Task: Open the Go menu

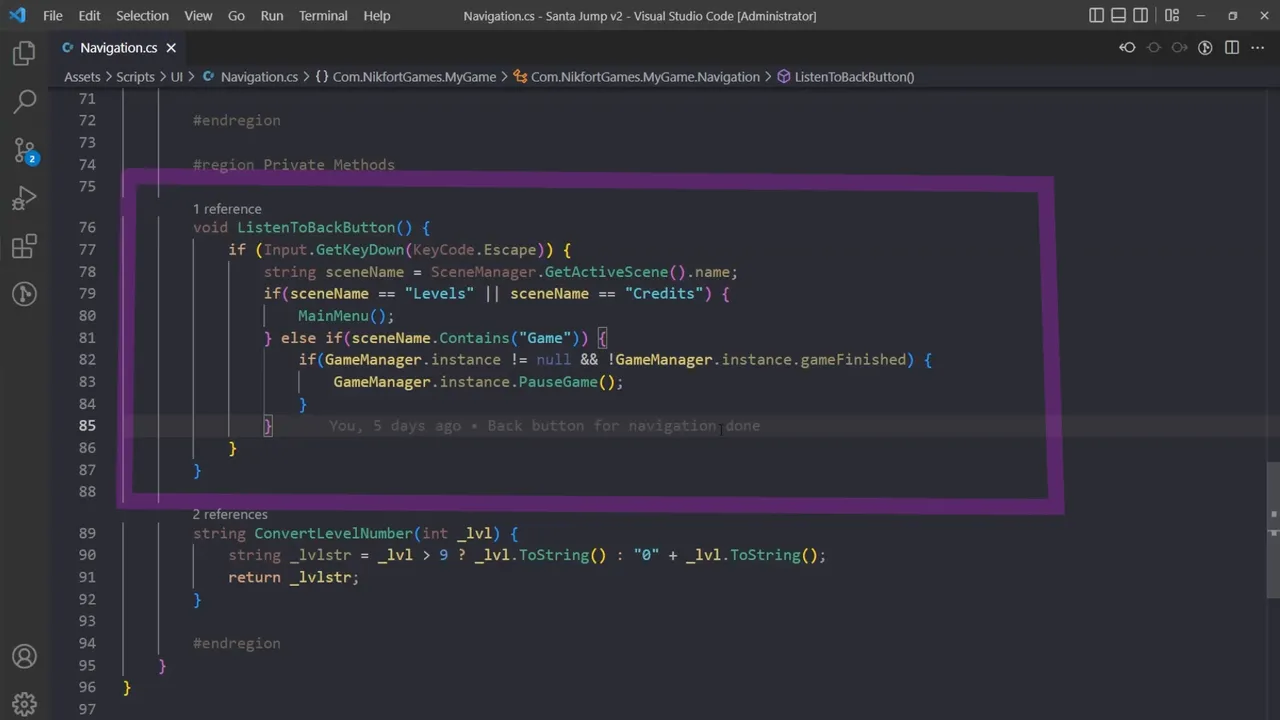Action: coord(236,16)
